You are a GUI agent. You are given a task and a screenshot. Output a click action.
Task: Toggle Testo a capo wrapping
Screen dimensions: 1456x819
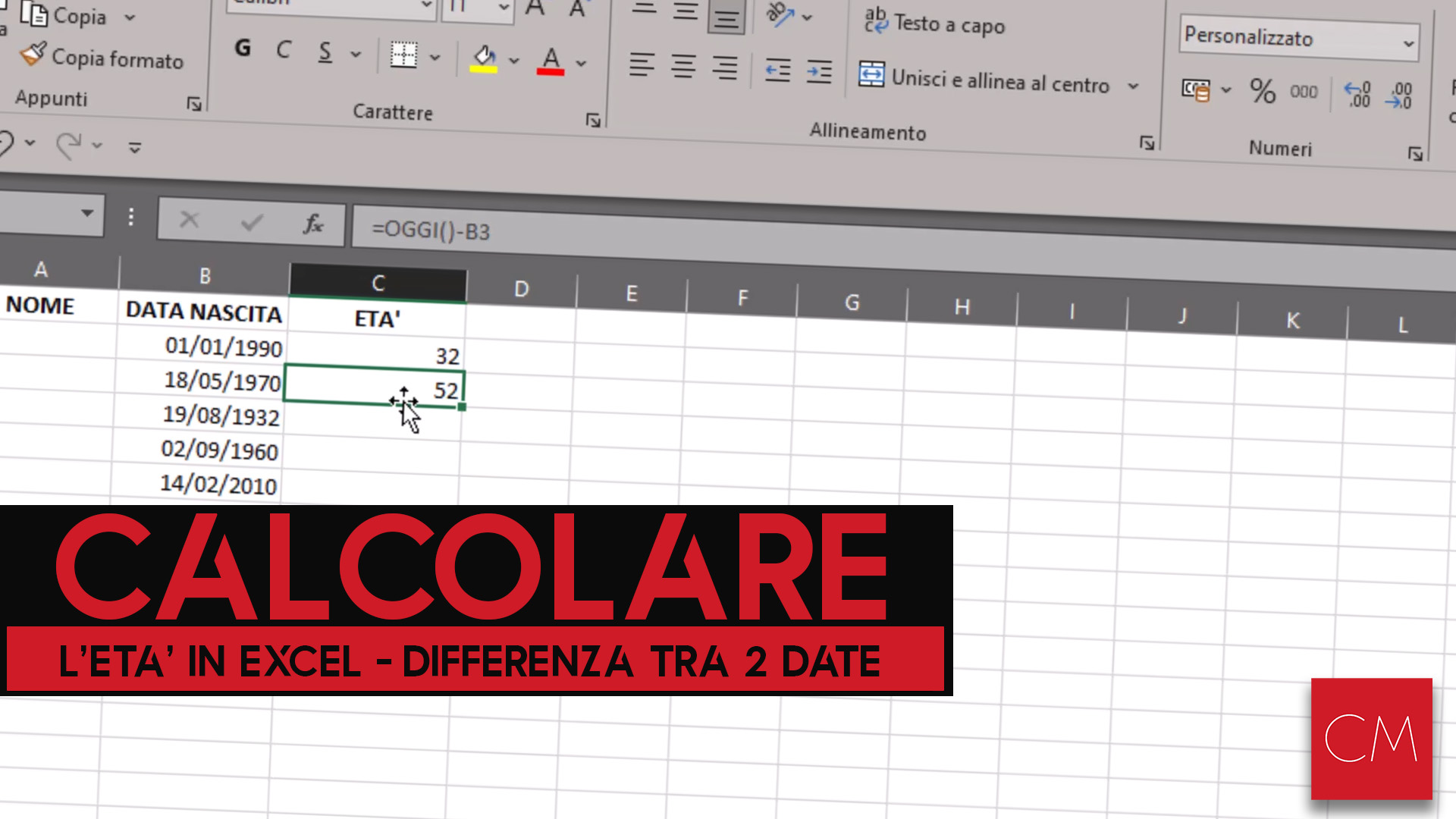point(935,24)
